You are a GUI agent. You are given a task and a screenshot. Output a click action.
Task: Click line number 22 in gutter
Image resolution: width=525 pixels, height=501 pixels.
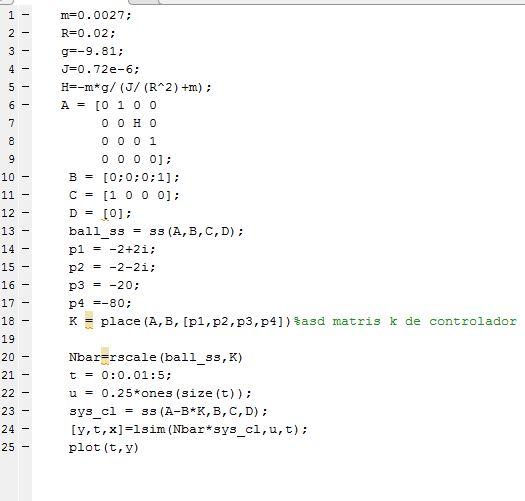click(x=8, y=393)
